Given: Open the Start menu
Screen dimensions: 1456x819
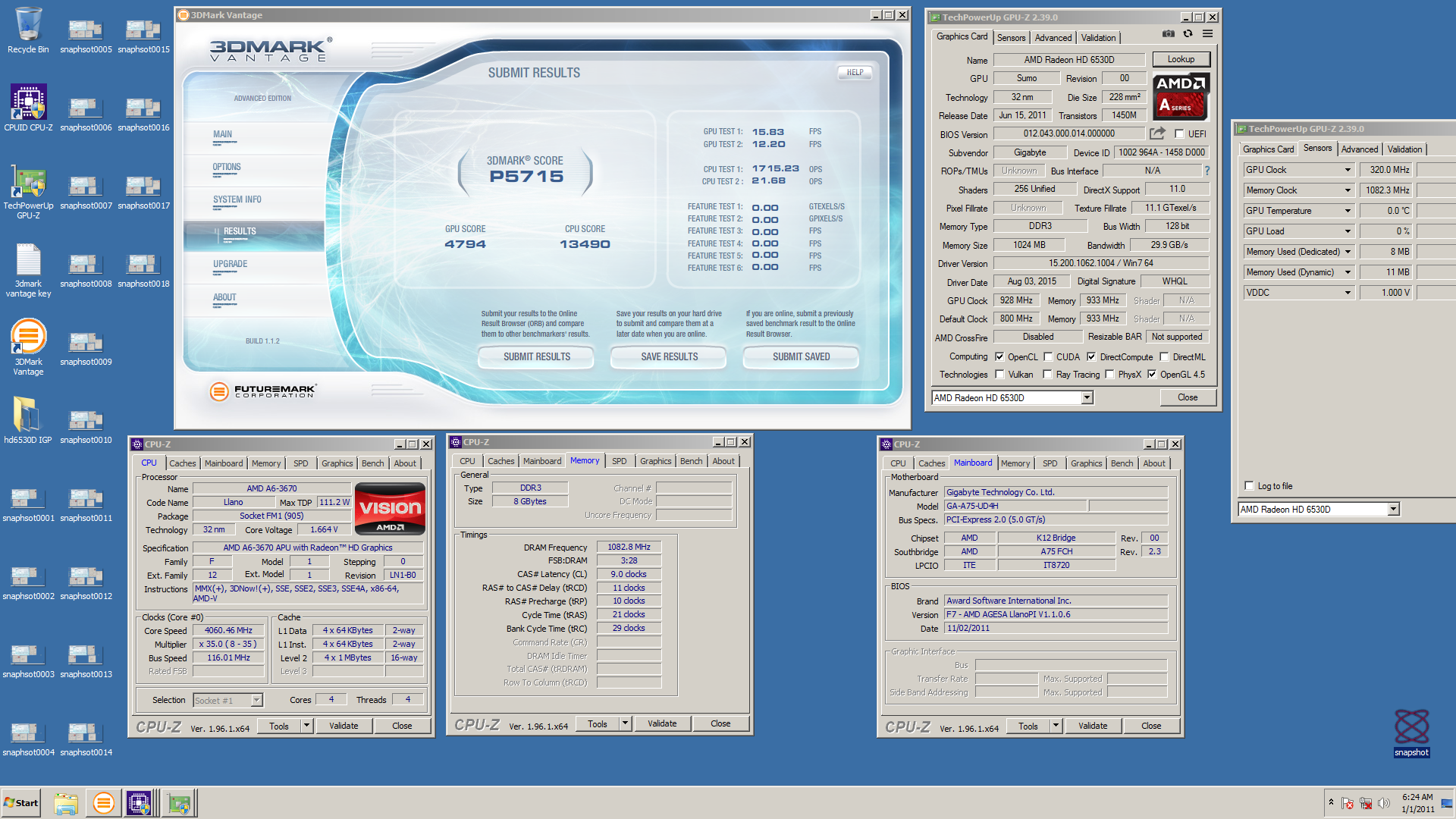Looking at the screenshot, I should [x=21, y=803].
